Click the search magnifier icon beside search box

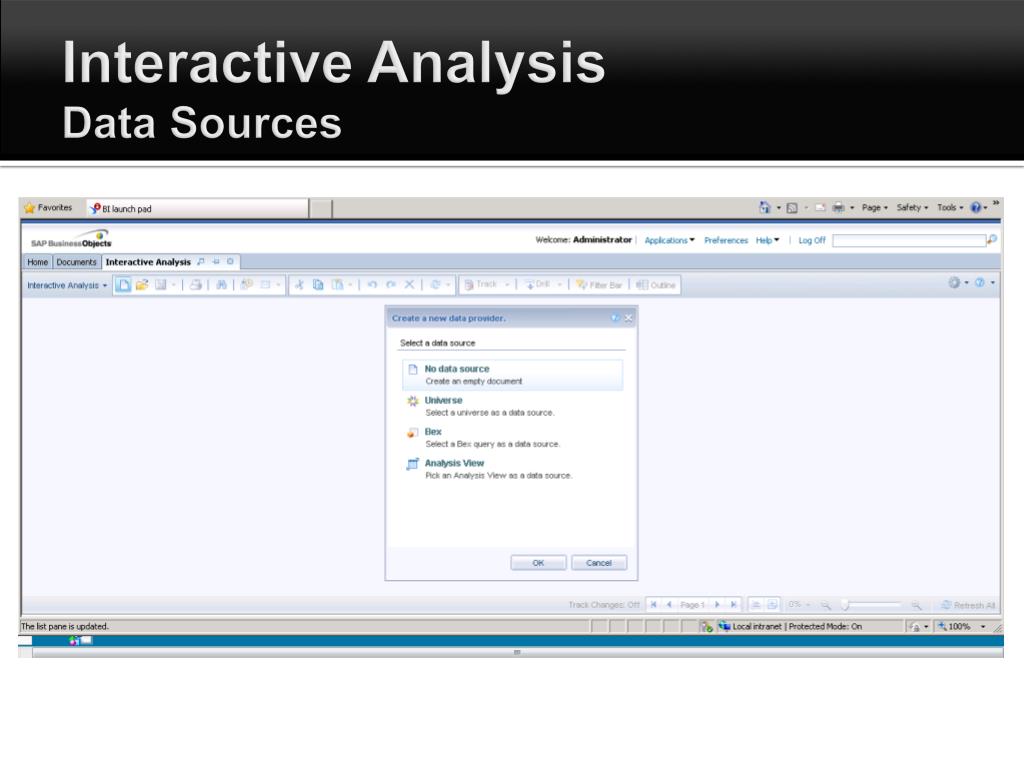click(992, 240)
